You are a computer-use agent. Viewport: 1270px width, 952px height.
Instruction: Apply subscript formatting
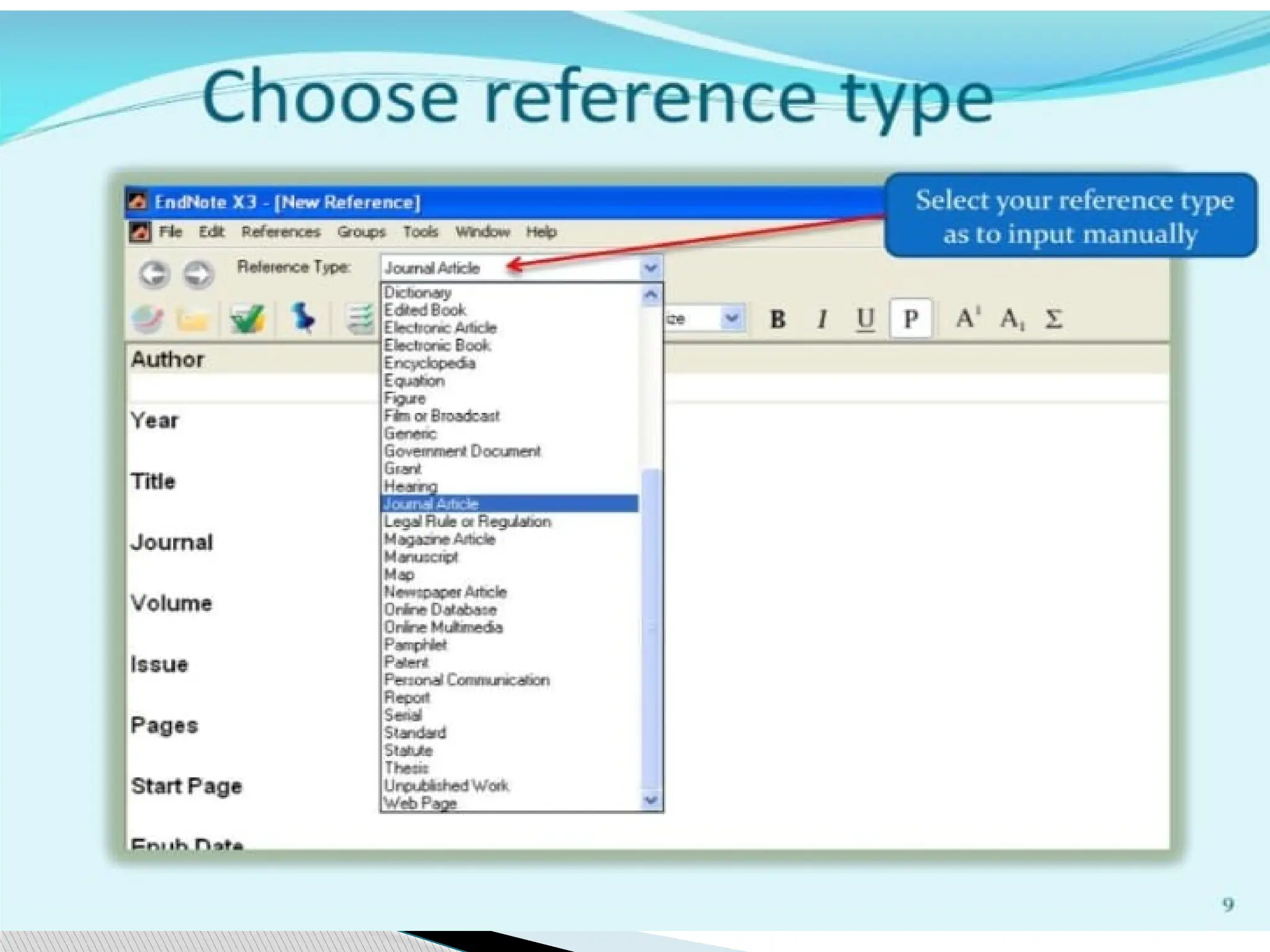tap(1012, 319)
